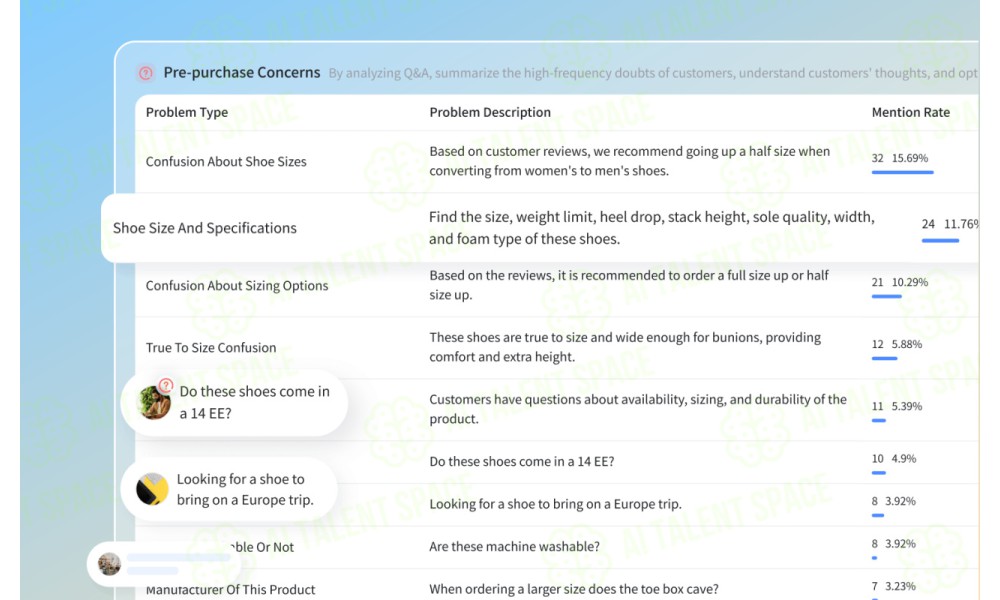Click the "Looking for a shoe" Europe trip chat bubble

229,489
